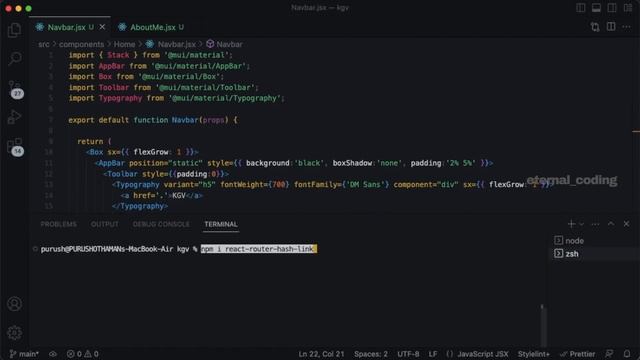The height and width of the screenshot is (360, 640).
Task: Open source control changes icon in editor toolbar
Action: [x=595, y=27]
